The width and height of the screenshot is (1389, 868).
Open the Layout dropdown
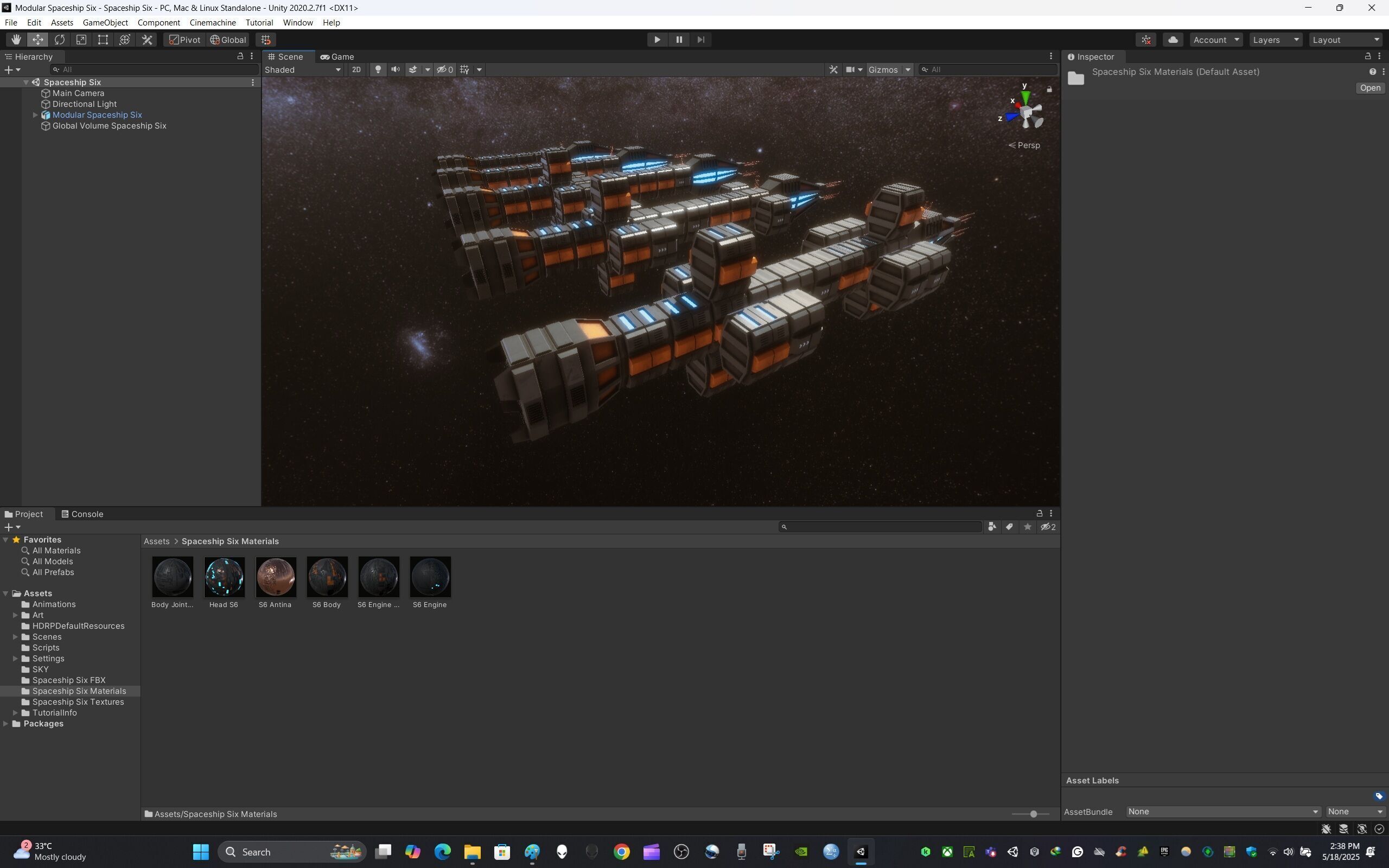[x=1347, y=40]
